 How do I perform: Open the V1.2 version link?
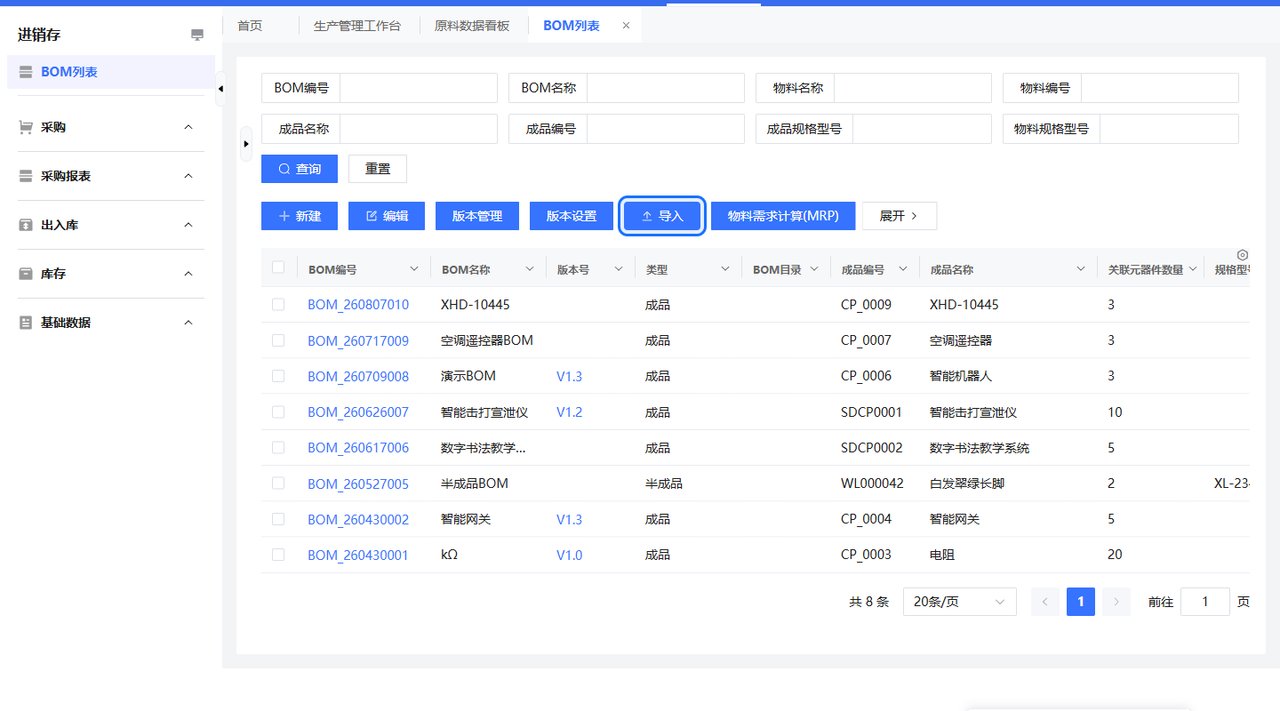569,412
